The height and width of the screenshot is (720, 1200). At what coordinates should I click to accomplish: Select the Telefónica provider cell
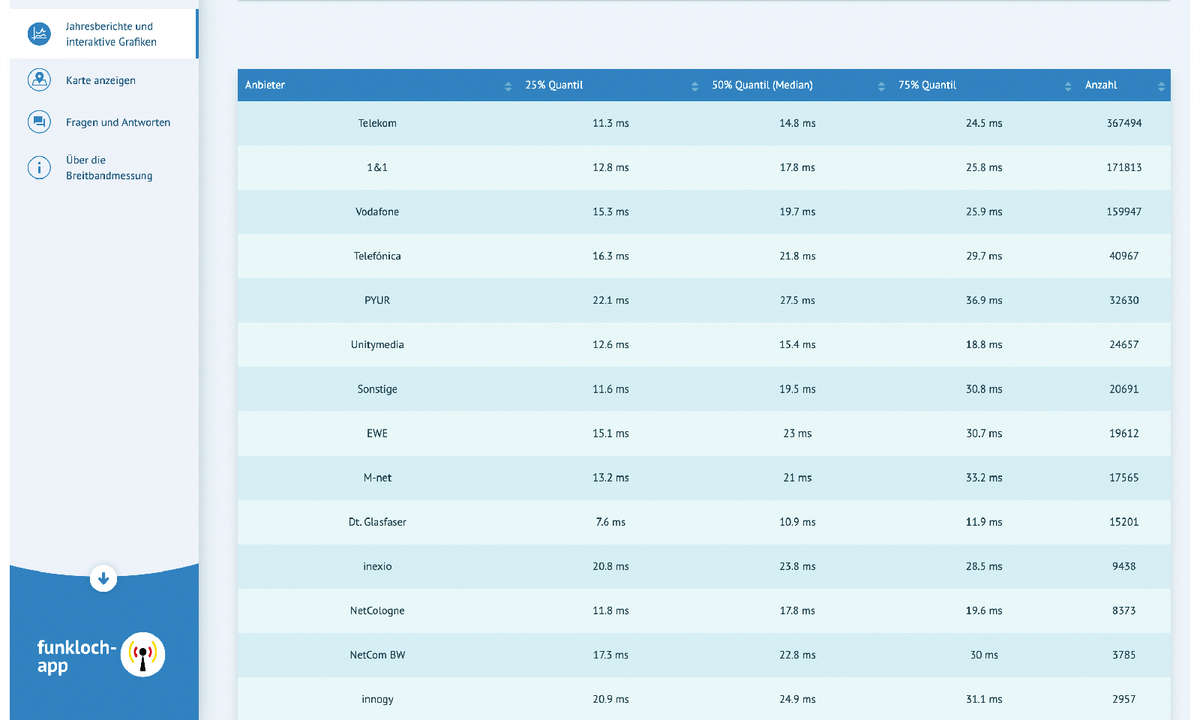377,256
